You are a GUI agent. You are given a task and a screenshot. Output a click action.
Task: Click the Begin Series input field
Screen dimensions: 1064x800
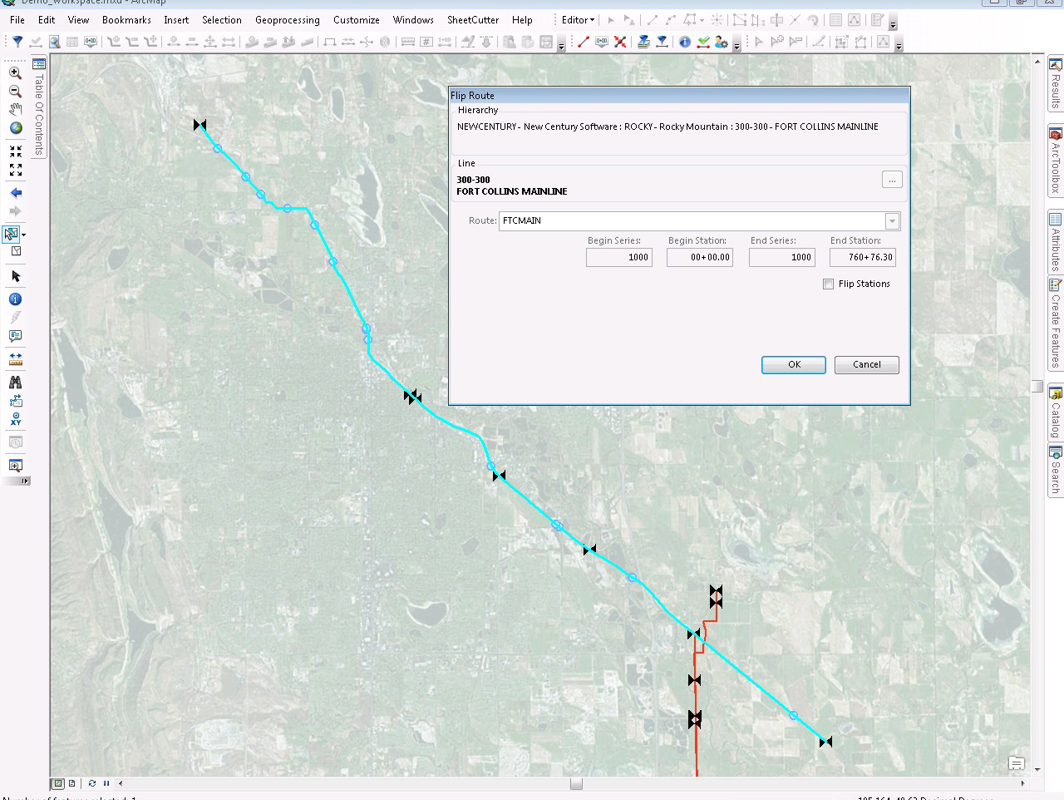pos(619,257)
